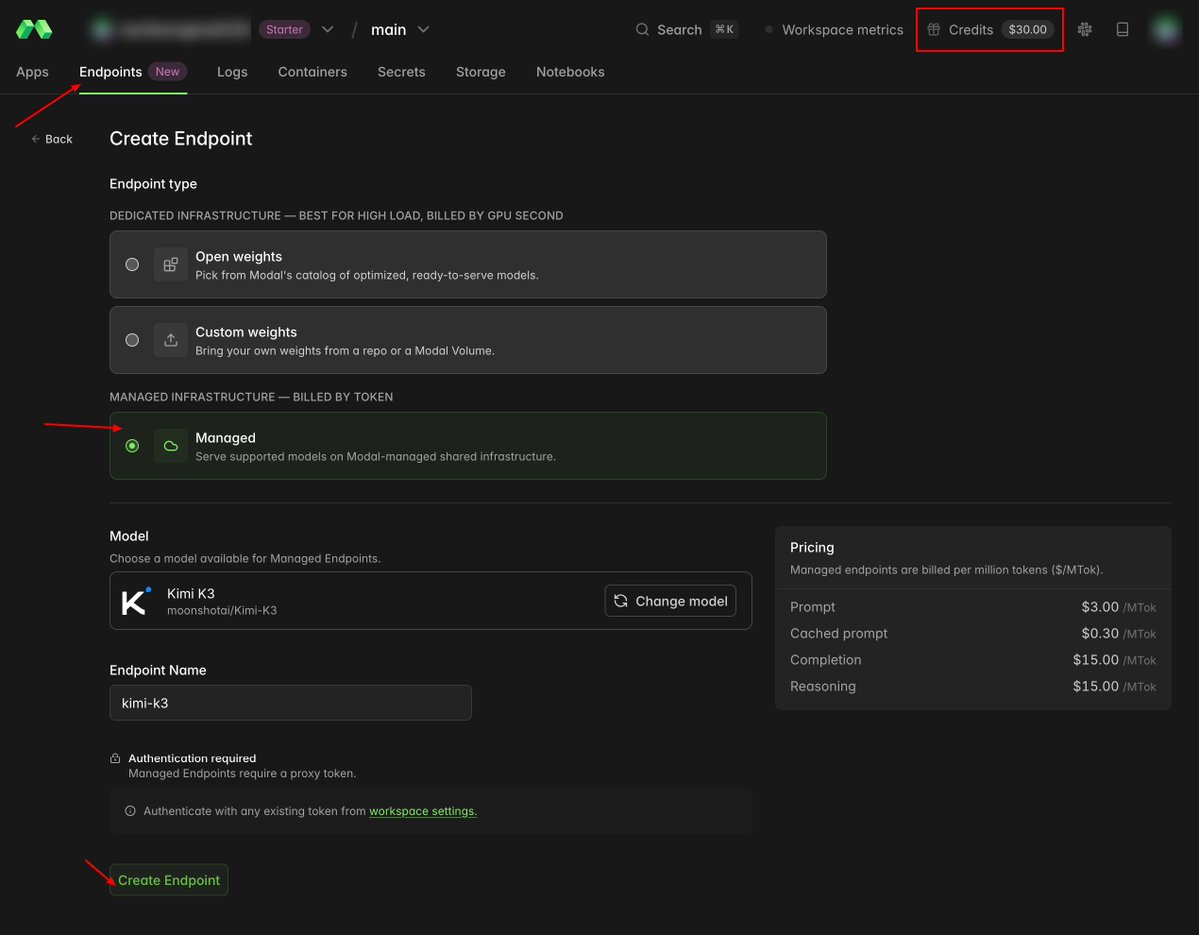Expand the main environment dropdown chevron
The image size is (1199, 935).
click(423, 29)
